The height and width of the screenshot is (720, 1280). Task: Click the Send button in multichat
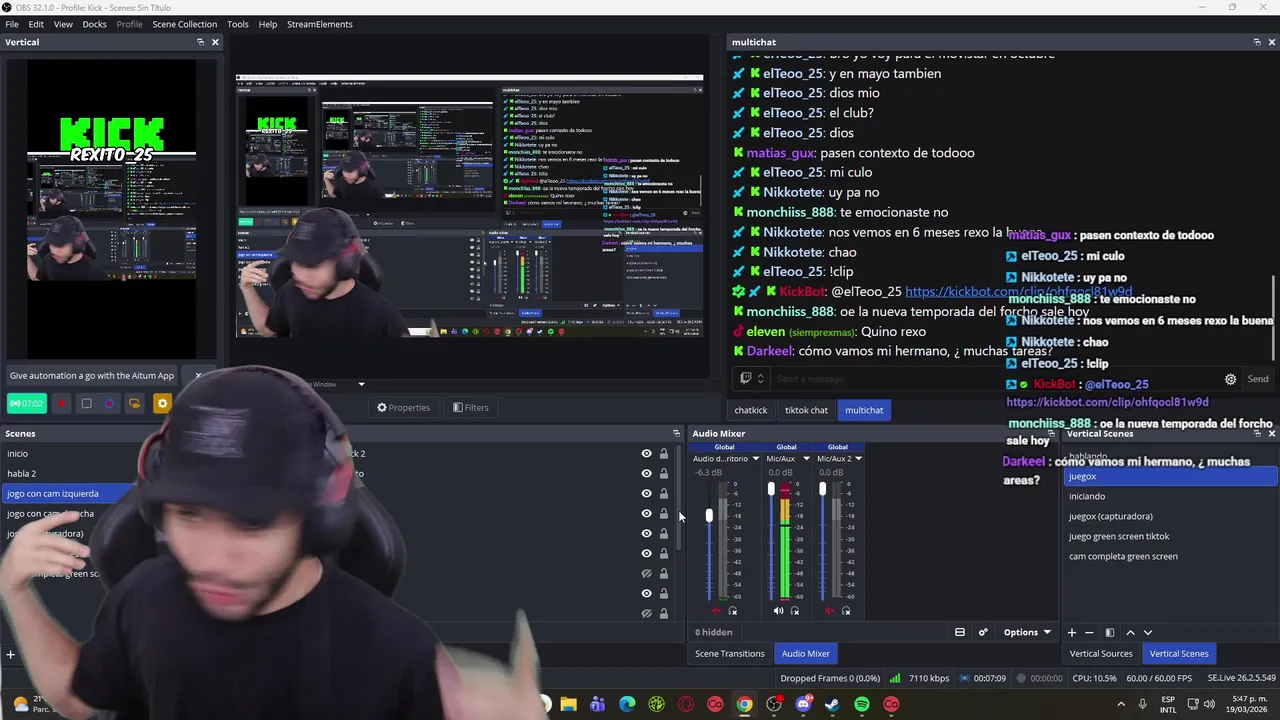pyautogui.click(x=1258, y=379)
